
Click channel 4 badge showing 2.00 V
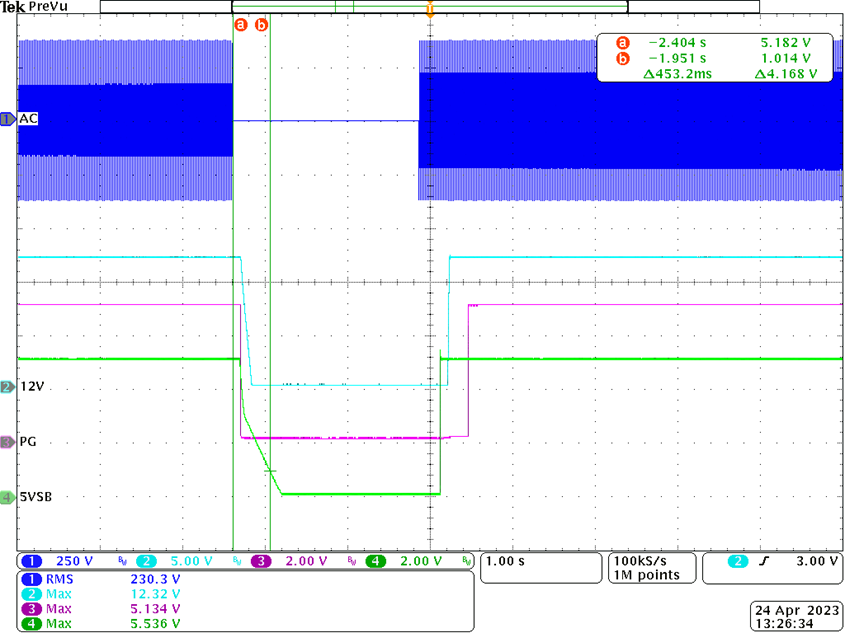pos(404,561)
